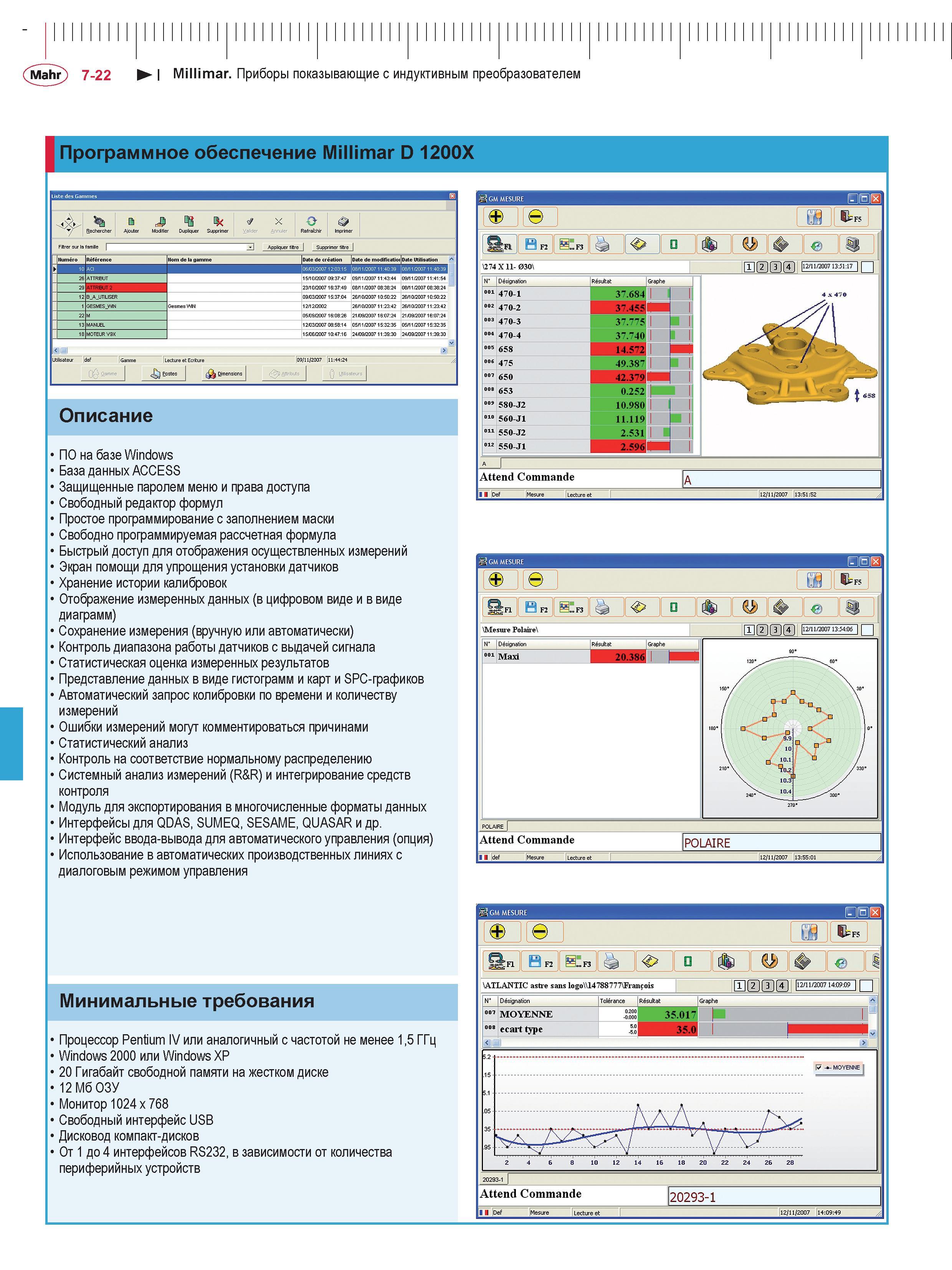Select page 1 in the ATLANTIC window
The image size is (952, 1270).
[740, 986]
